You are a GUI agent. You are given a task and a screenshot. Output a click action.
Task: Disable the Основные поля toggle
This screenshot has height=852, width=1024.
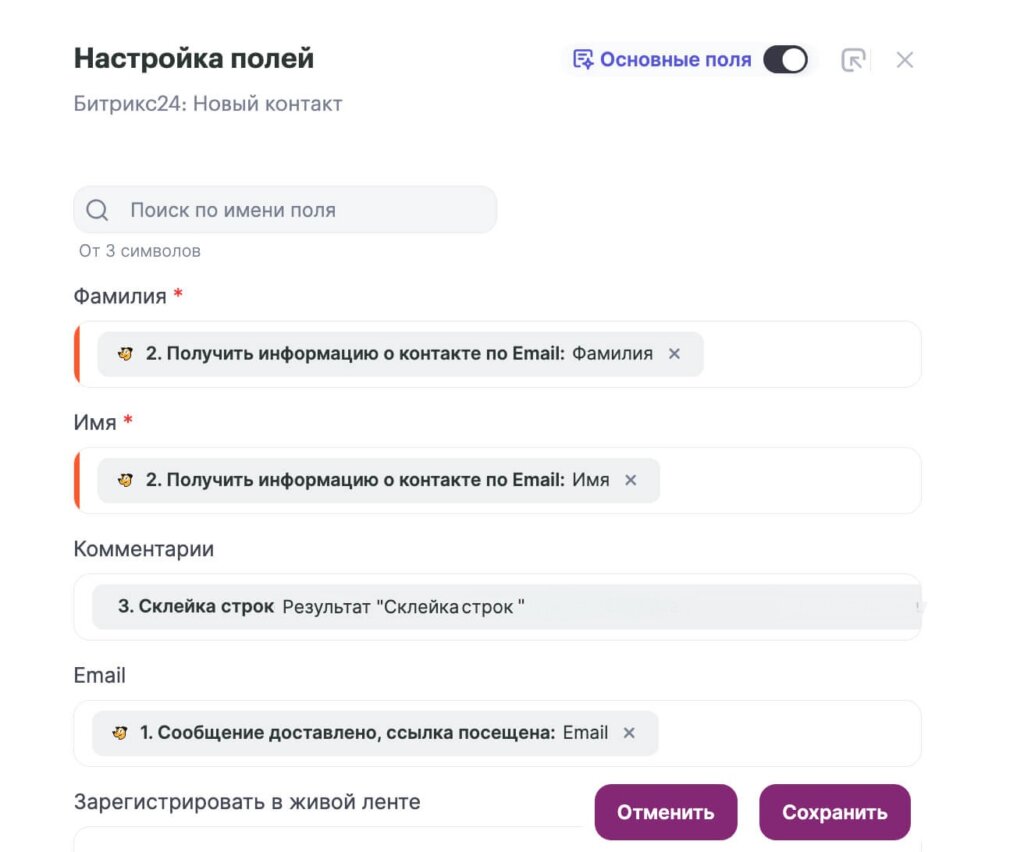(x=786, y=60)
